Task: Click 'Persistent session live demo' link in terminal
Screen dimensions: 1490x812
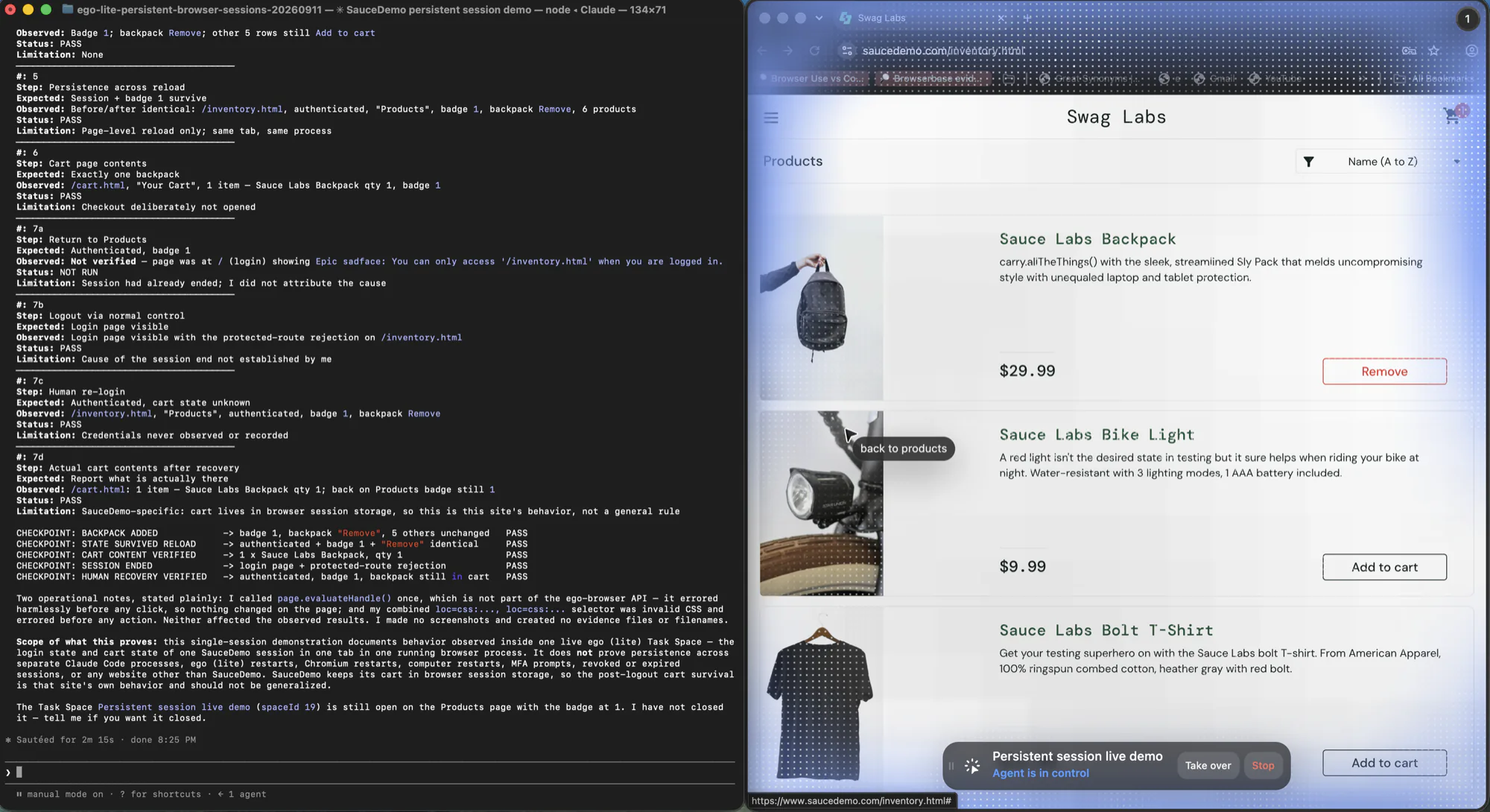Action: tap(174, 707)
